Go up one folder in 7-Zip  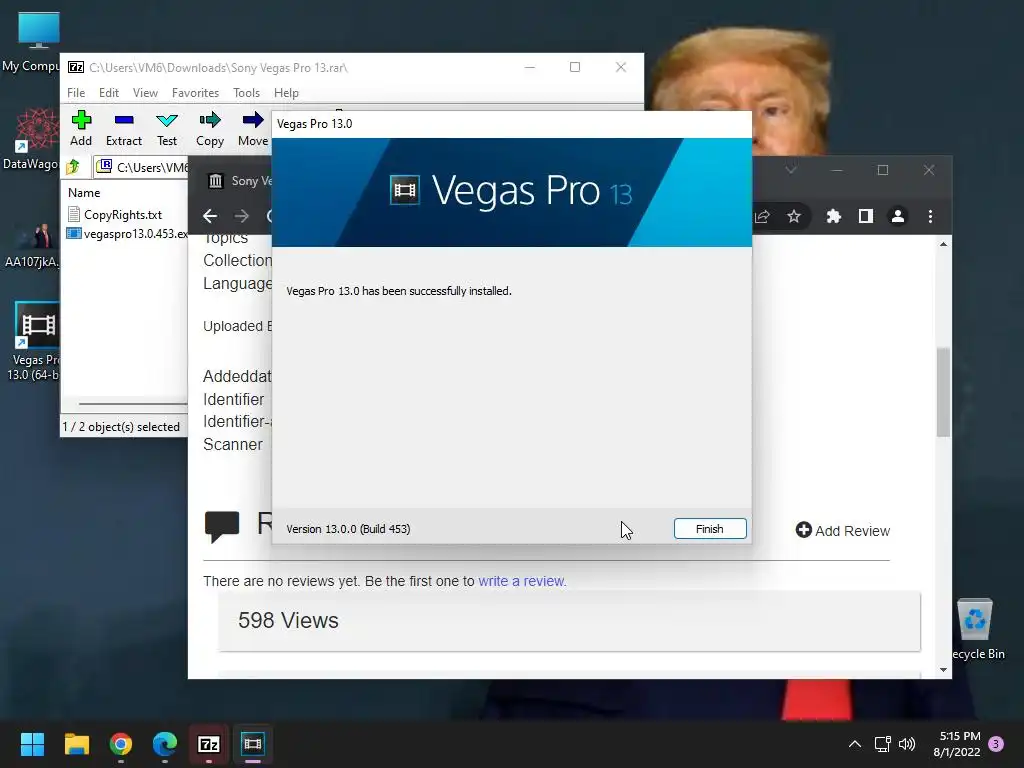[x=73, y=167]
